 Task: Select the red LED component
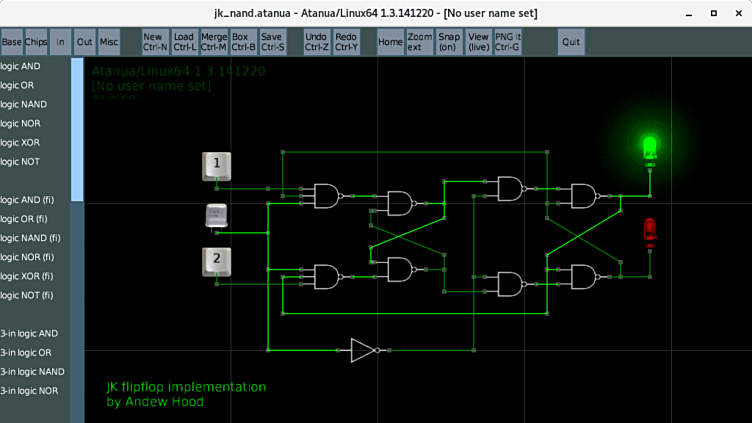(650, 232)
